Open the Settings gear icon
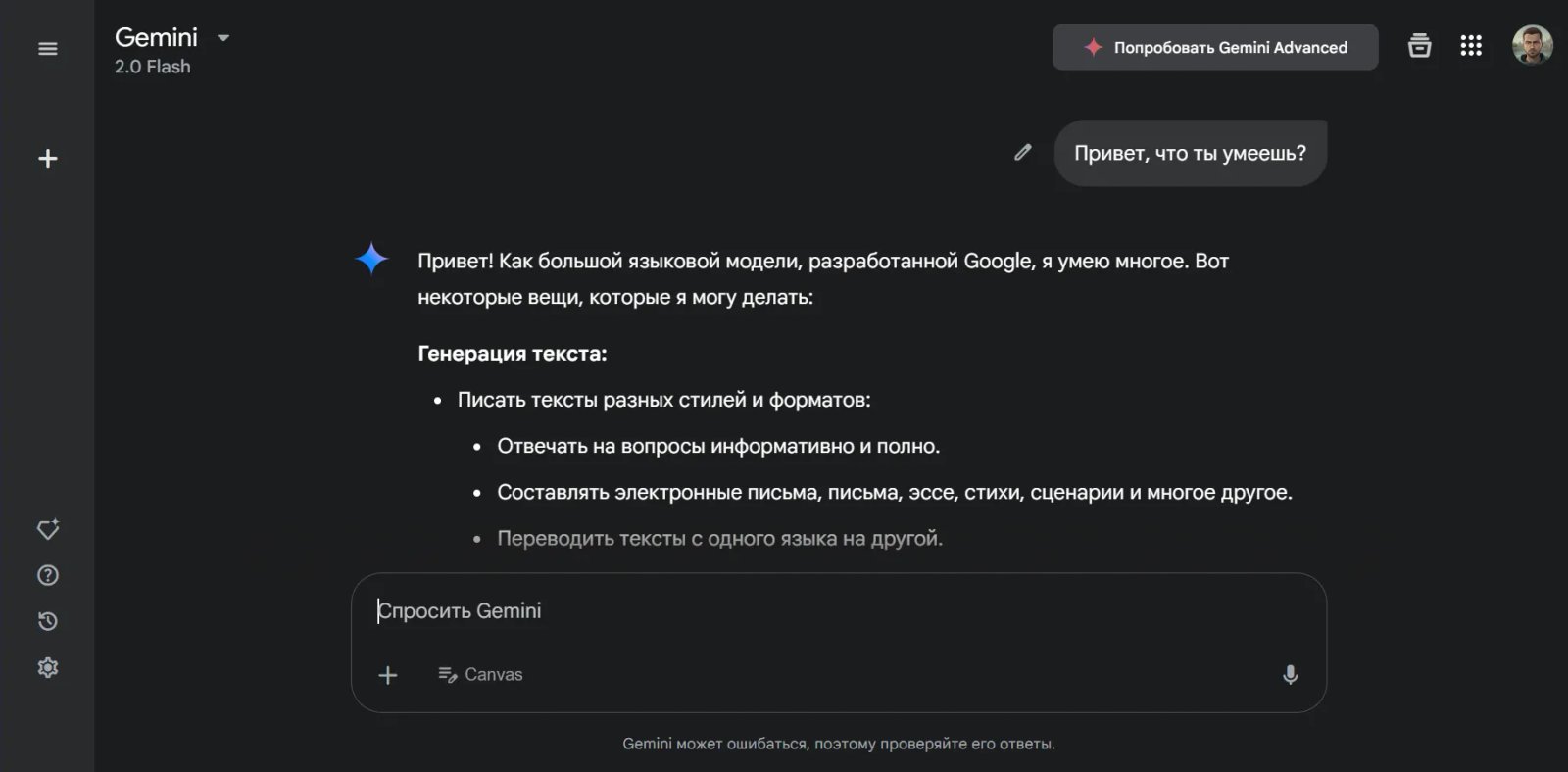The height and width of the screenshot is (772, 1568). tap(47, 667)
